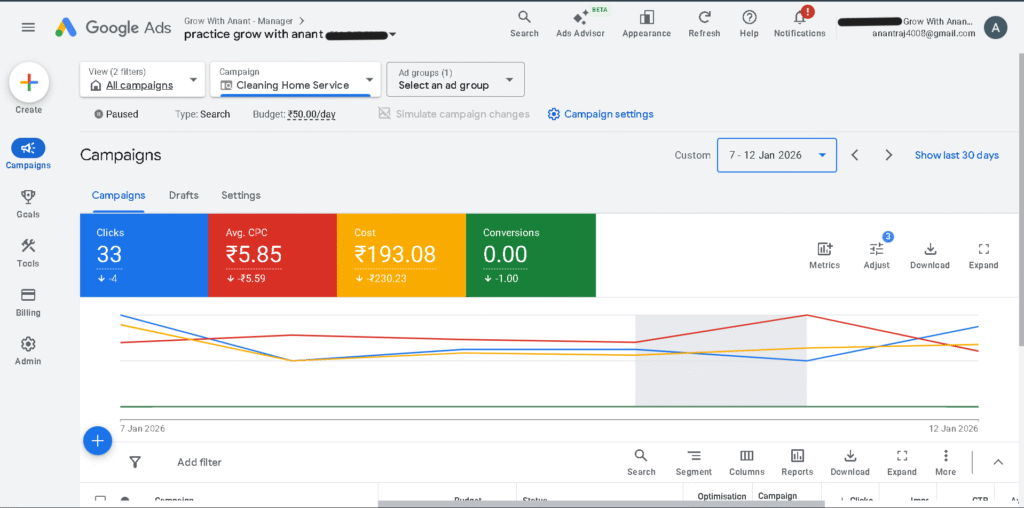The image size is (1024, 508).
Task: Toggle the Avg. CPC metric card
Action: 272,255
